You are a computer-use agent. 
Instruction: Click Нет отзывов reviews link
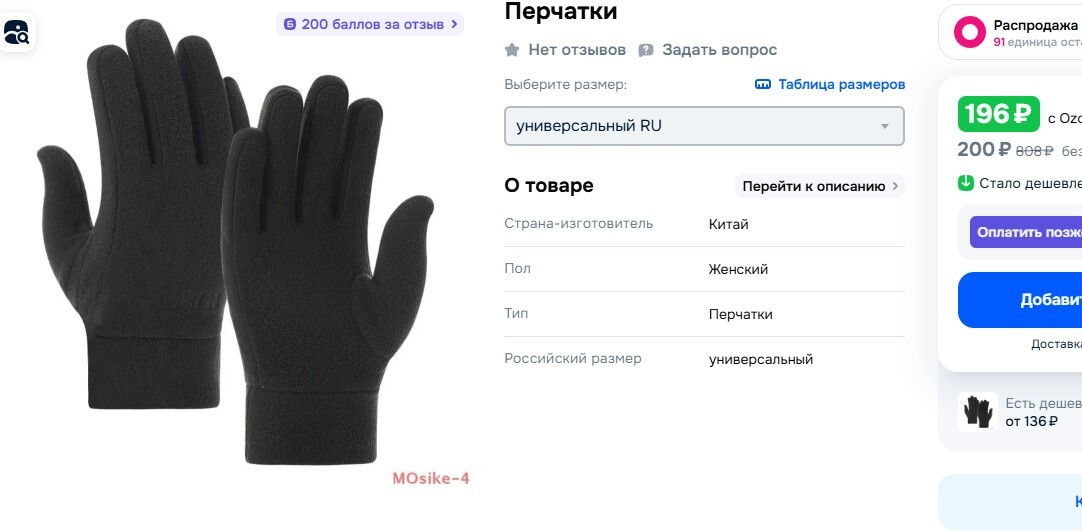click(577, 50)
